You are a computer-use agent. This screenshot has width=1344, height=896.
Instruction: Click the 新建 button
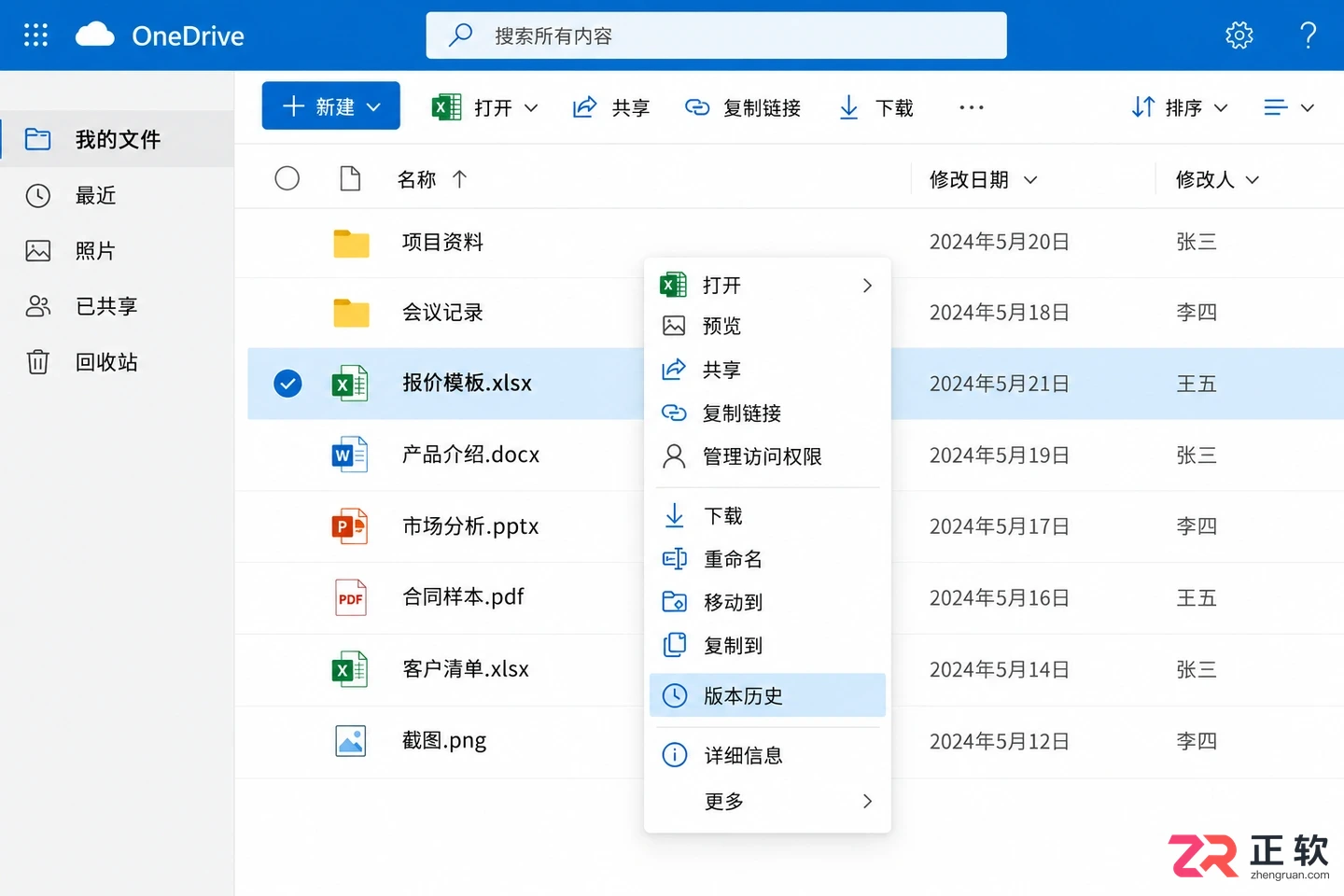click(330, 106)
